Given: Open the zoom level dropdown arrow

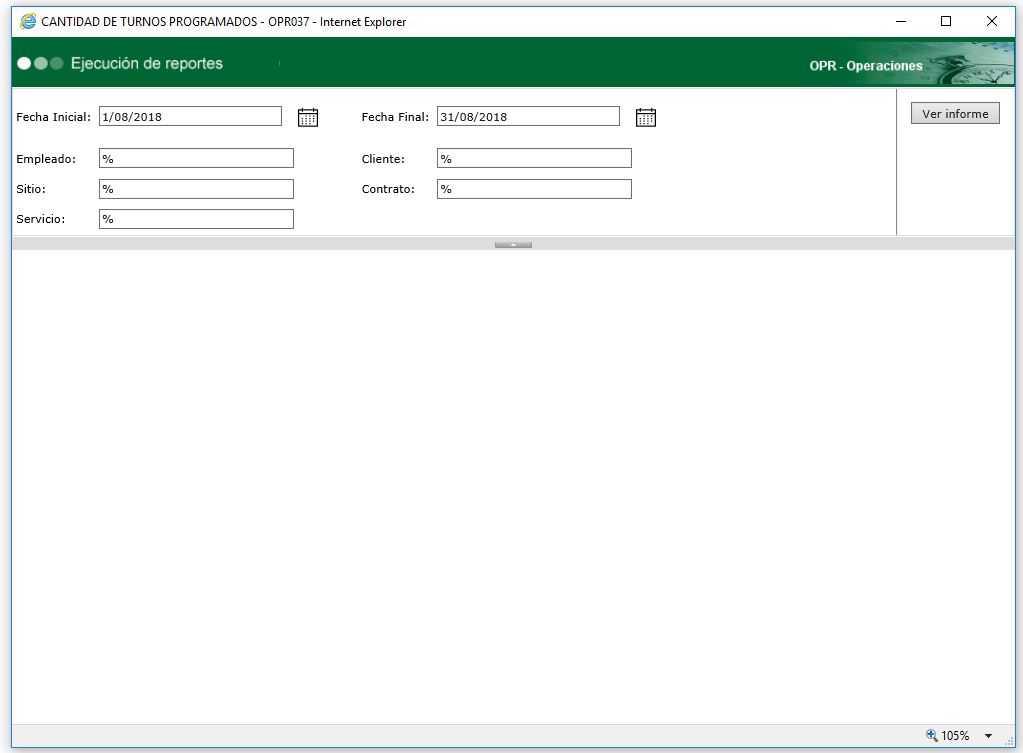Looking at the screenshot, I should tap(988, 736).
